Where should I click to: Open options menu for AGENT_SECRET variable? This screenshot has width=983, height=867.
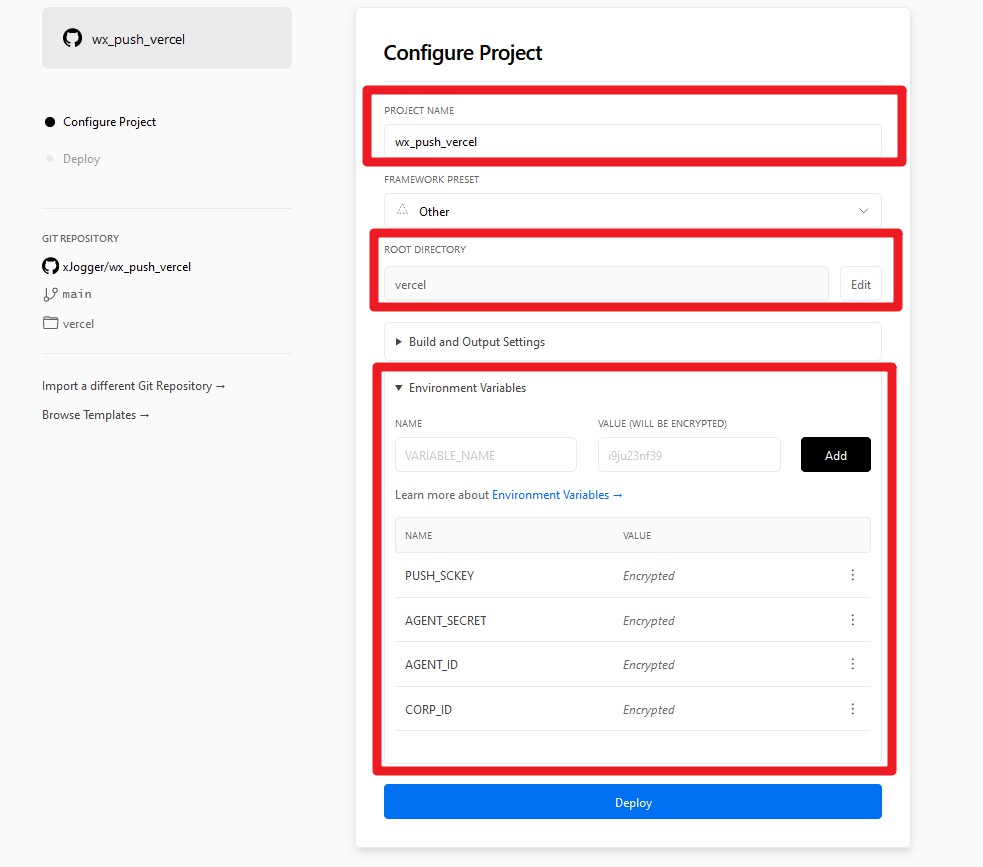click(x=853, y=620)
